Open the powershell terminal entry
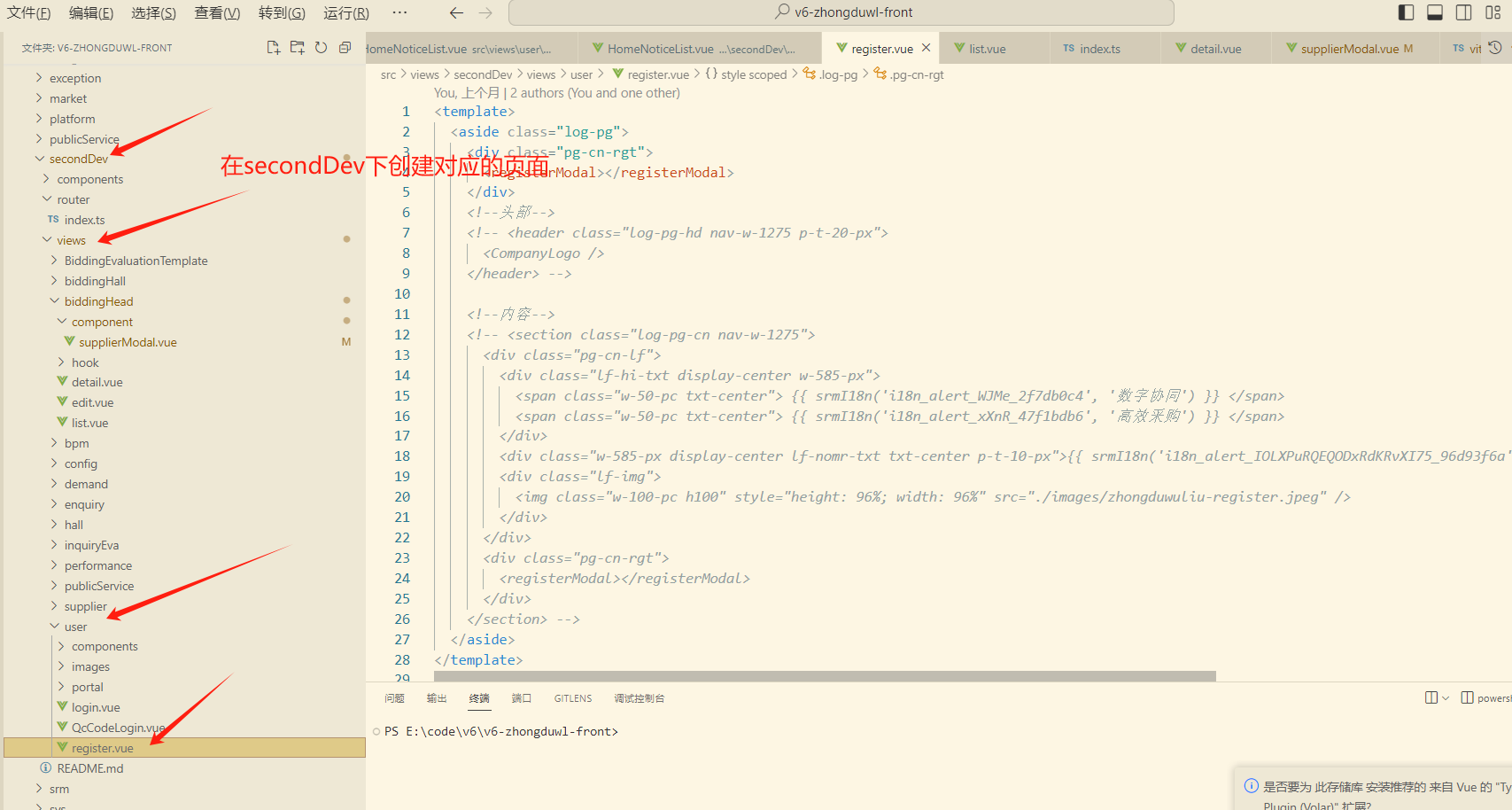This screenshot has height=810, width=1512. point(1486,697)
